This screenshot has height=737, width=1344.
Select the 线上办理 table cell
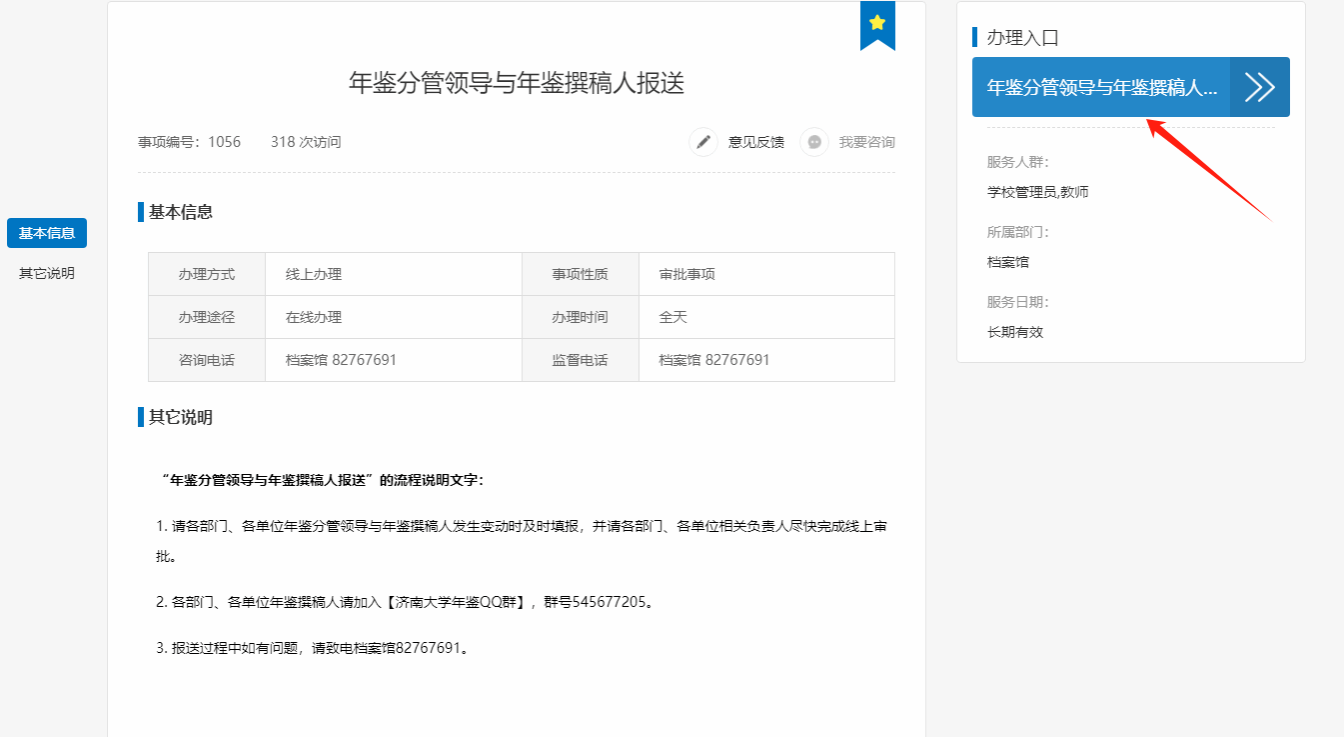click(314, 274)
